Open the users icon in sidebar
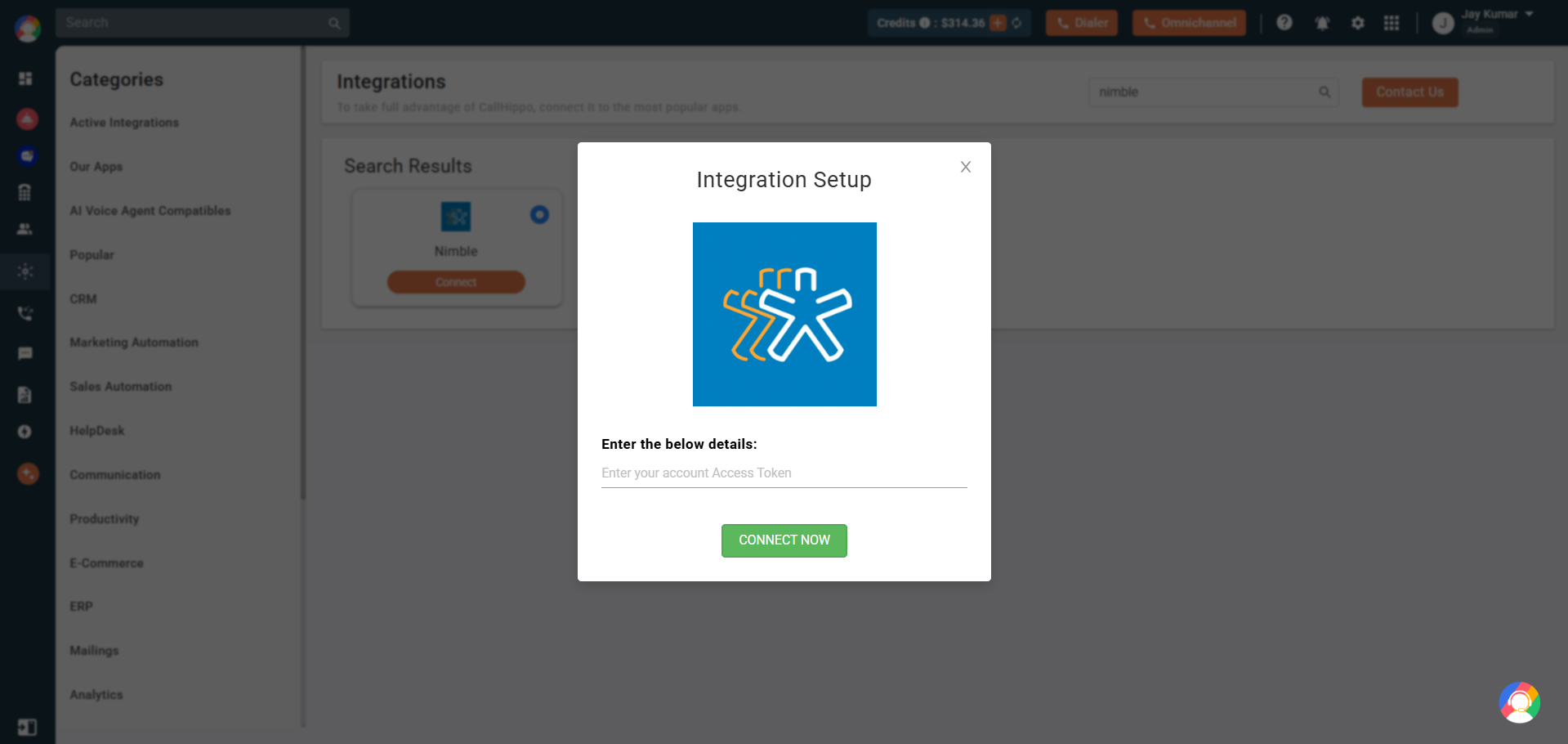 click(25, 229)
